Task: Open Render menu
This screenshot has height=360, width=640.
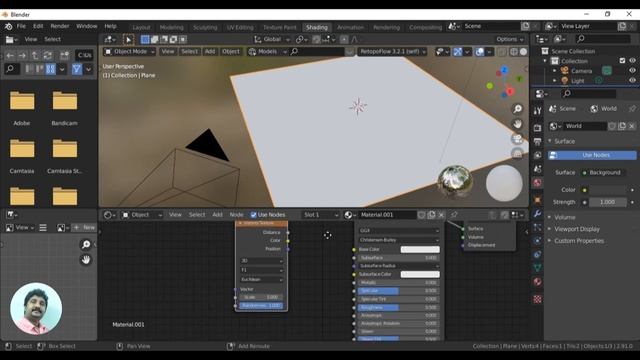Action: [x=60, y=26]
